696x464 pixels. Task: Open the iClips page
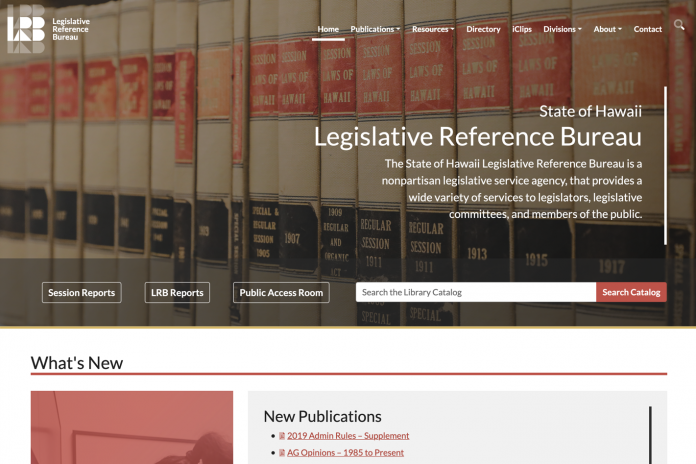pyautogui.click(x=522, y=29)
